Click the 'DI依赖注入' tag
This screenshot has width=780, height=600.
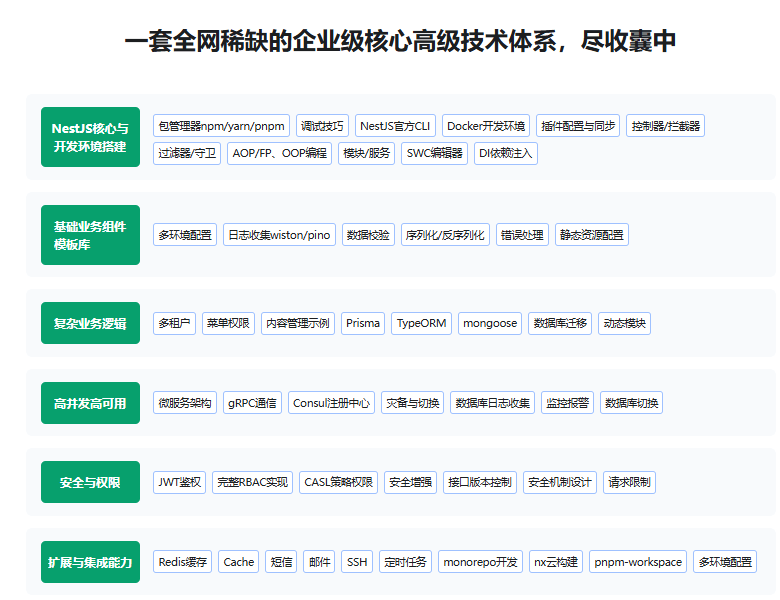506,153
